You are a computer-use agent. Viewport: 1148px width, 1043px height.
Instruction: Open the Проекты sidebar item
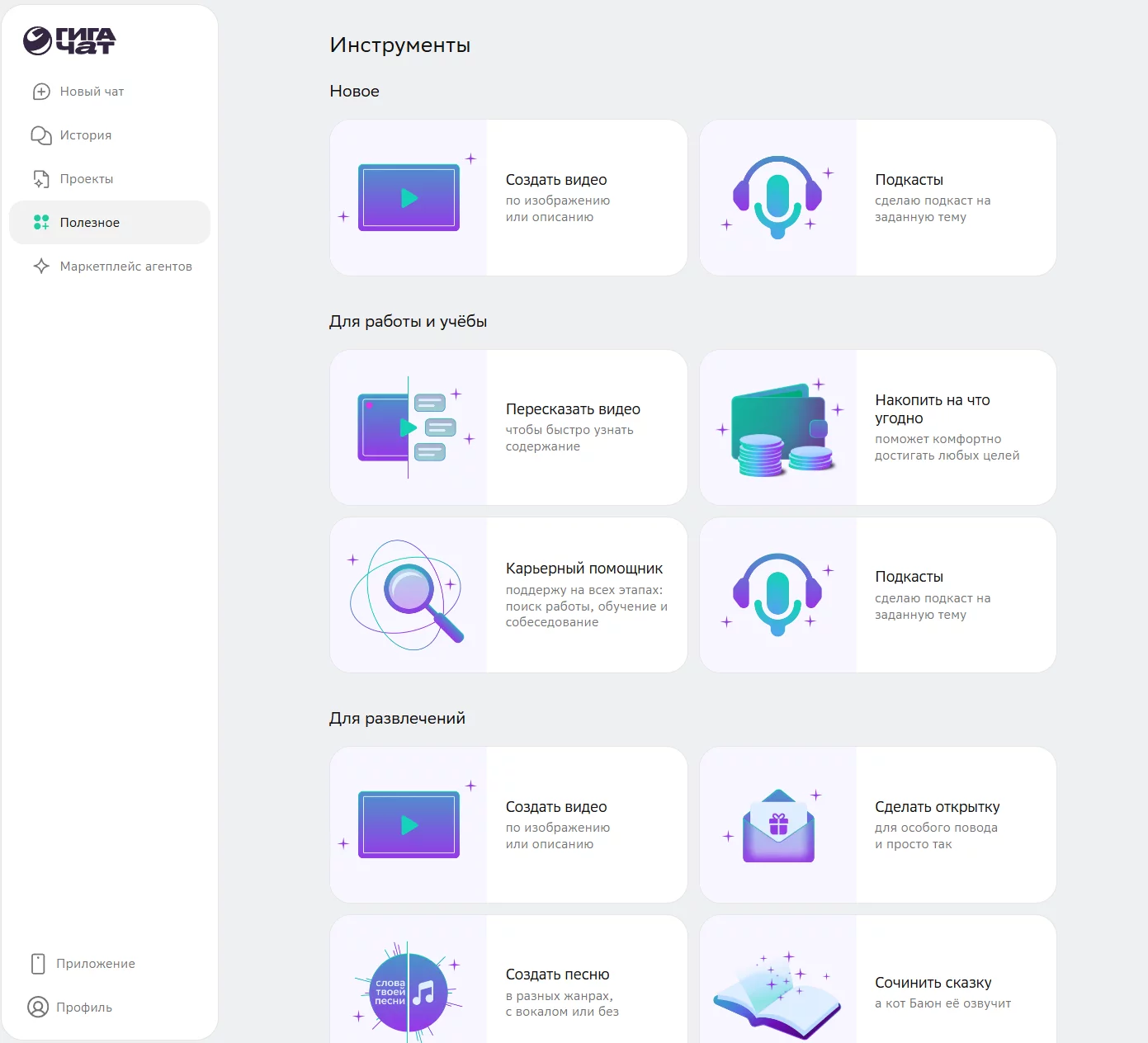click(x=86, y=179)
